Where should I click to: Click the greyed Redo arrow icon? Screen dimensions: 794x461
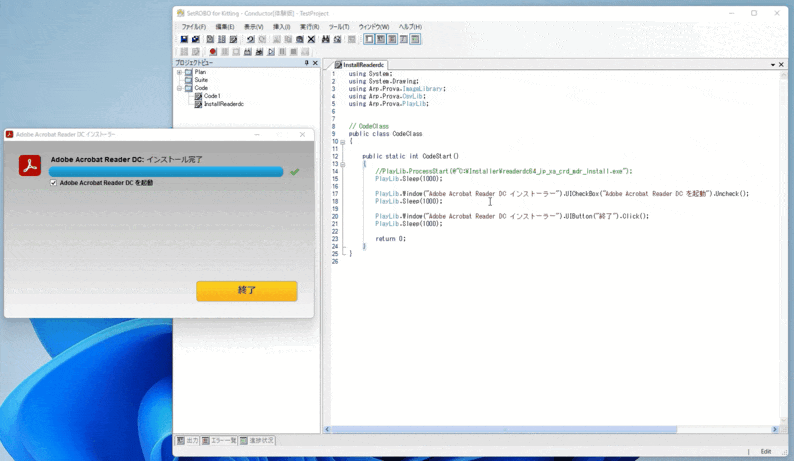pyautogui.click(x=262, y=39)
